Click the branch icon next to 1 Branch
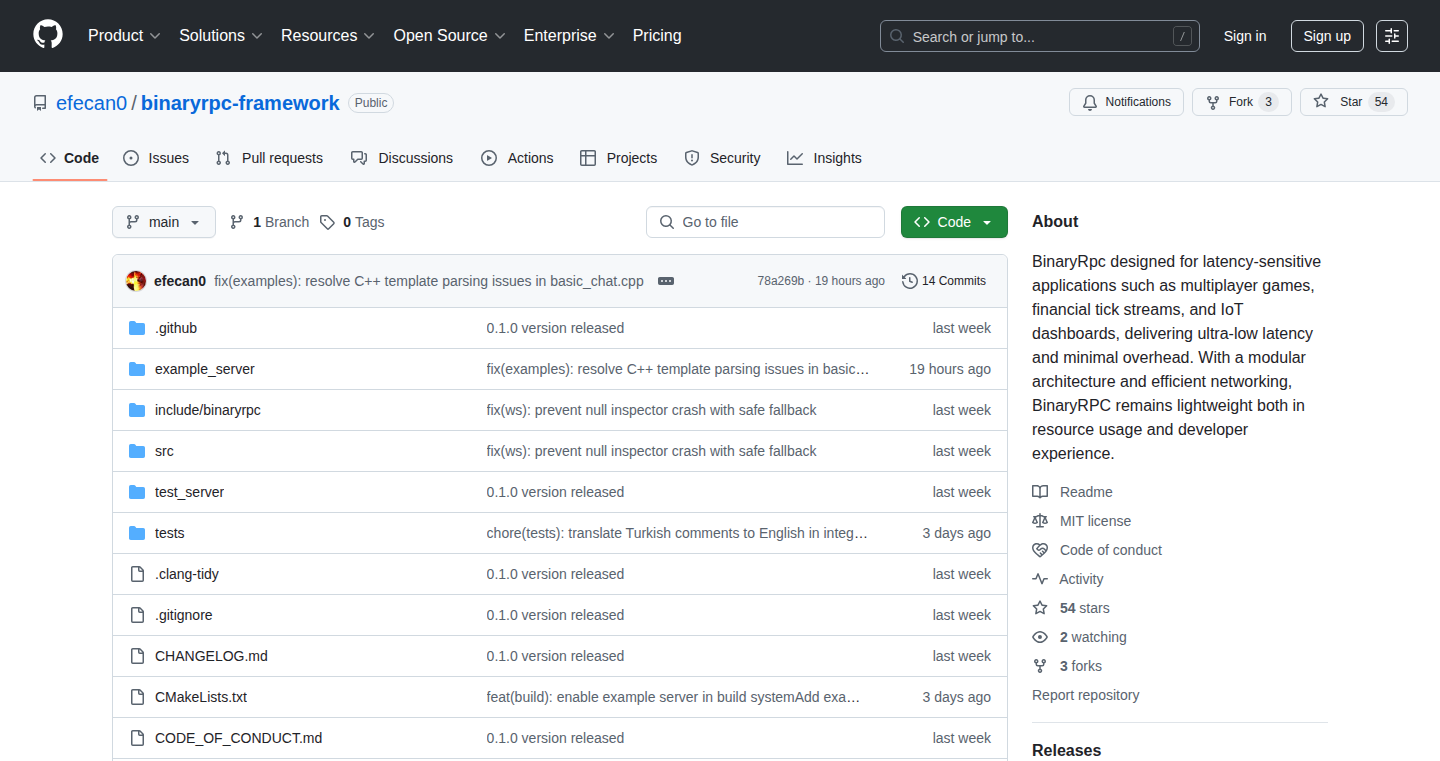This screenshot has width=1440, height=761. [237, 222]
